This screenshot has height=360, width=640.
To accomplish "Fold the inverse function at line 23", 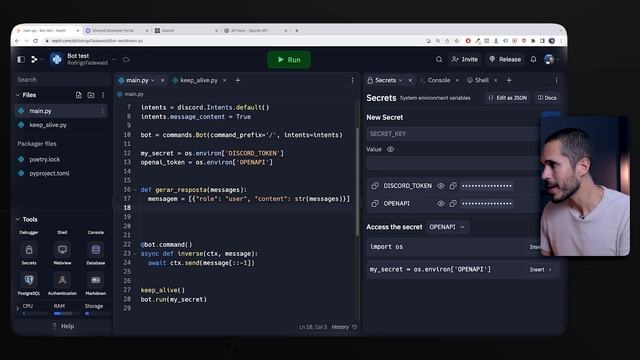I will coord(135,253).
